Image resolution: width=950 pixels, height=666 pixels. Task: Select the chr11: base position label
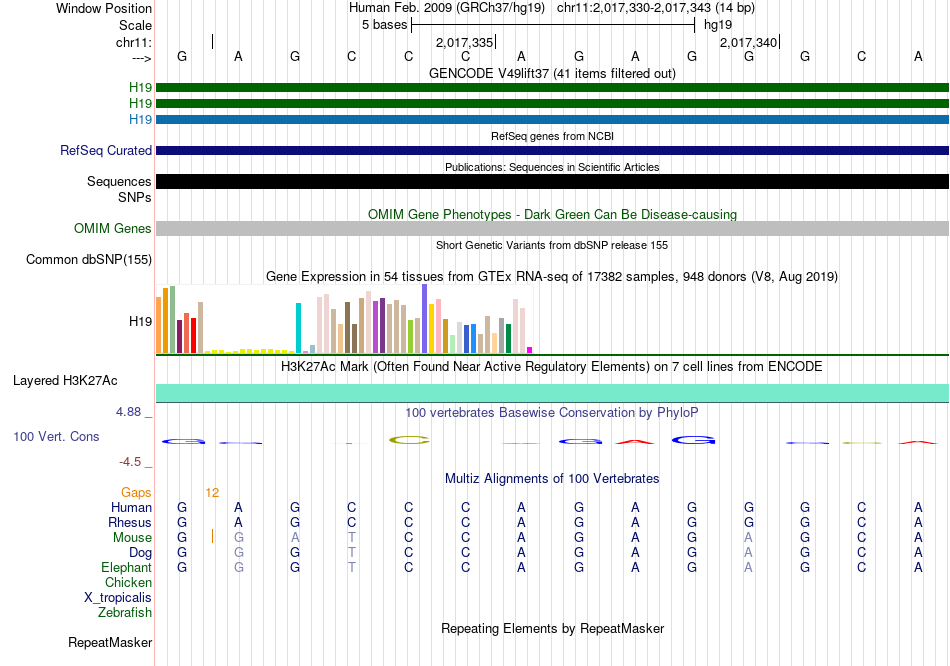point(133,42)
